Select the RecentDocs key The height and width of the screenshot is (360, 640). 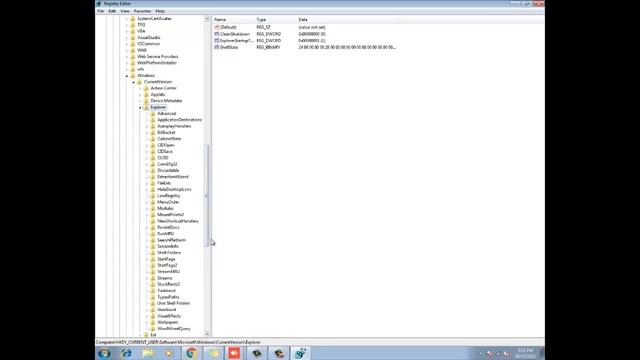tap(168, 227)
